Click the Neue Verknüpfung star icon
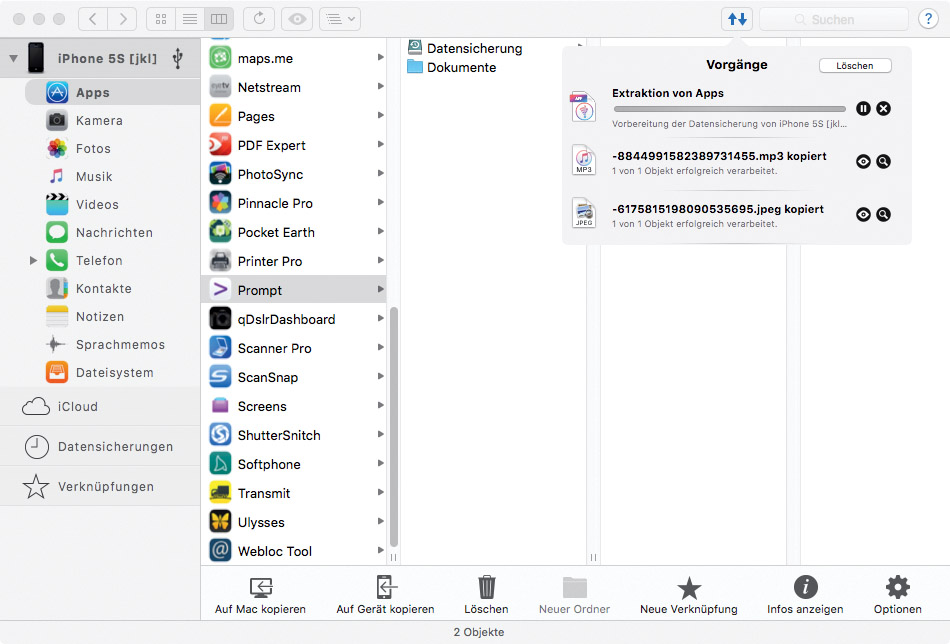This screenshot has height=644, width=950. (688, 588)
